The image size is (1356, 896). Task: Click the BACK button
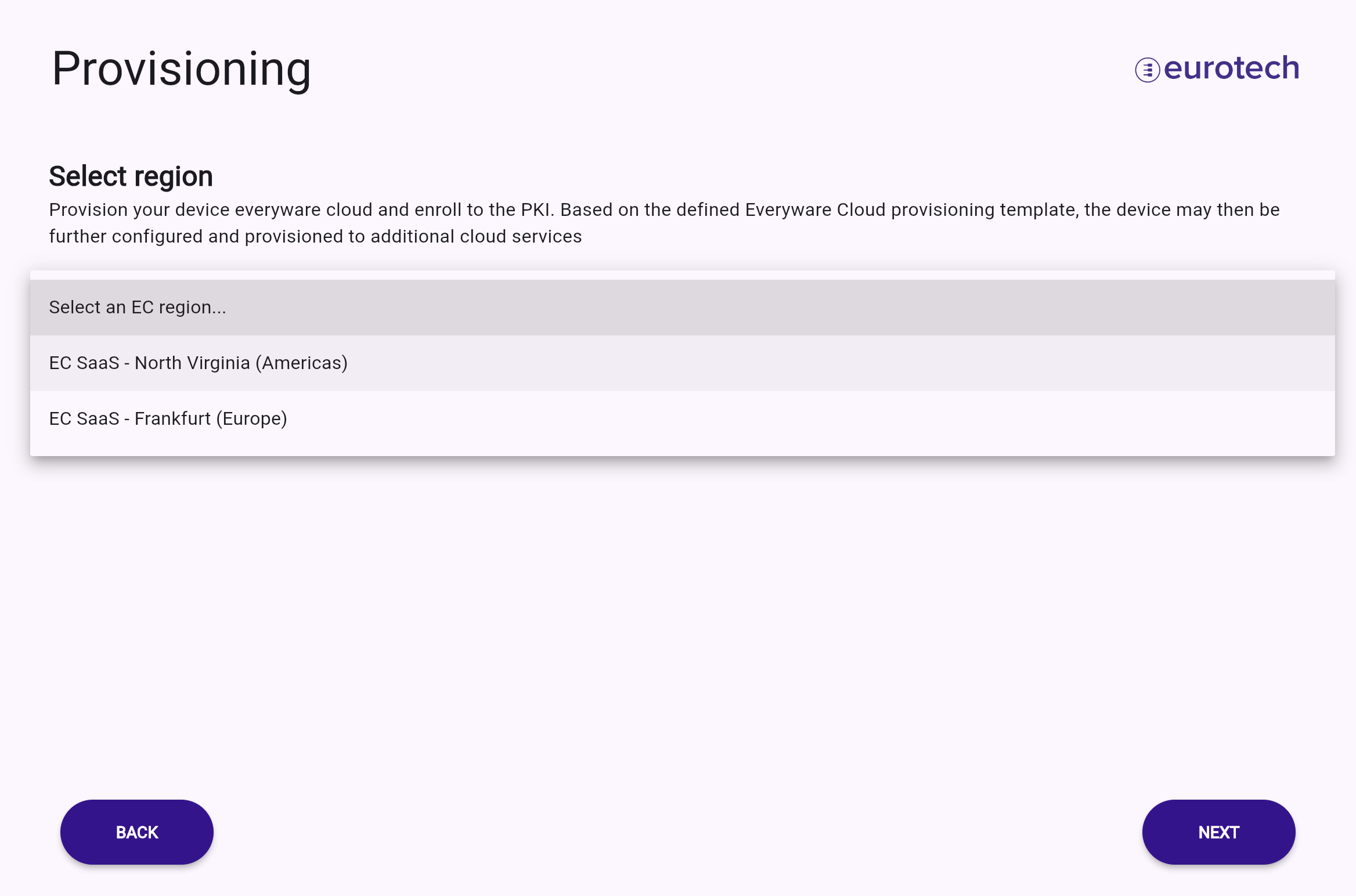pyautogui.click(x=137, y=832)
